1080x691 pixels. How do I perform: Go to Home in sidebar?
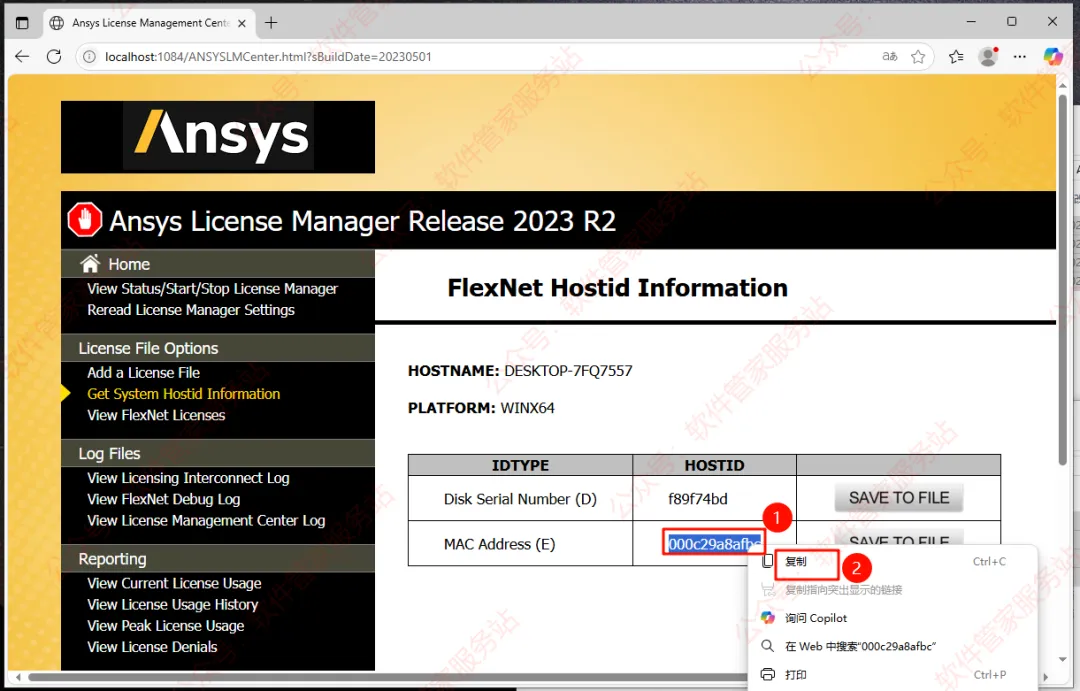[129, 264]
